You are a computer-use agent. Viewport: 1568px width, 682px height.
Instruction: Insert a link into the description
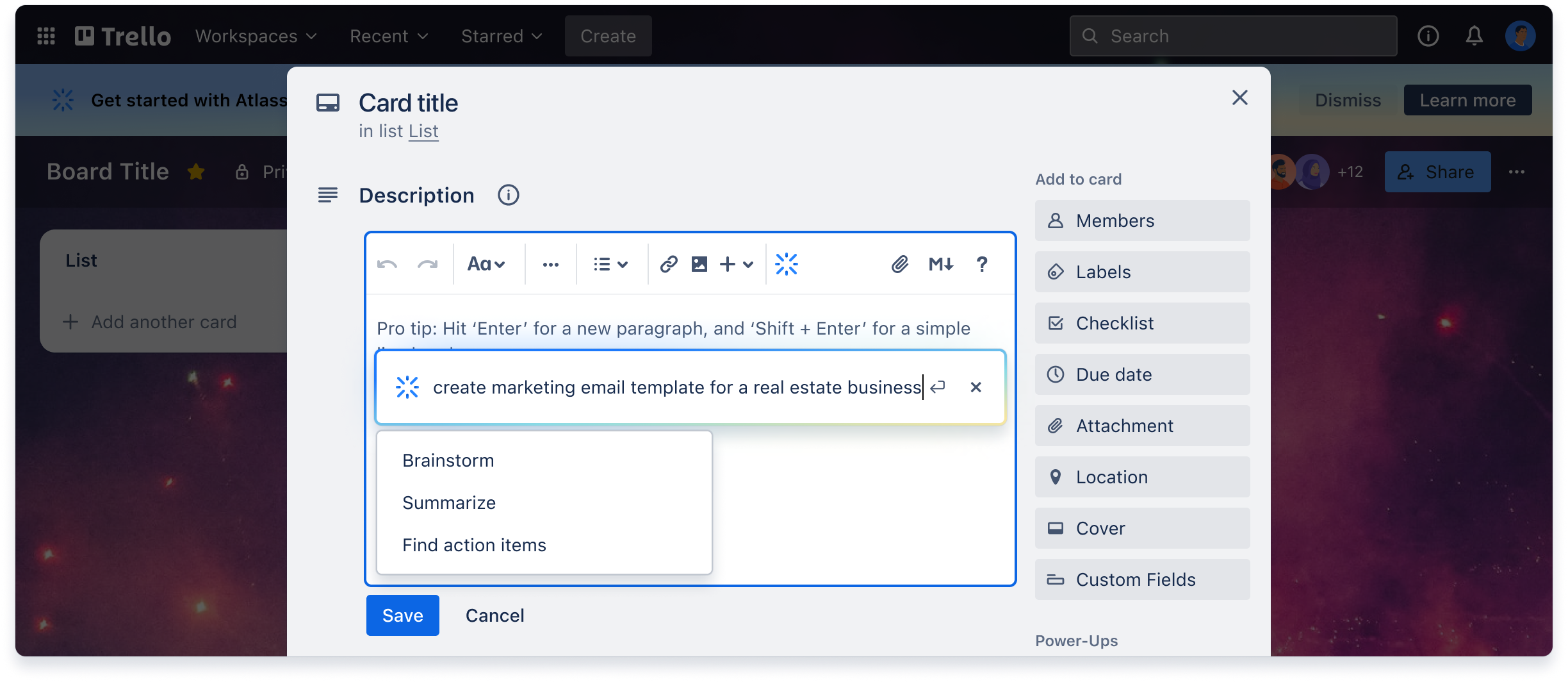669,263
